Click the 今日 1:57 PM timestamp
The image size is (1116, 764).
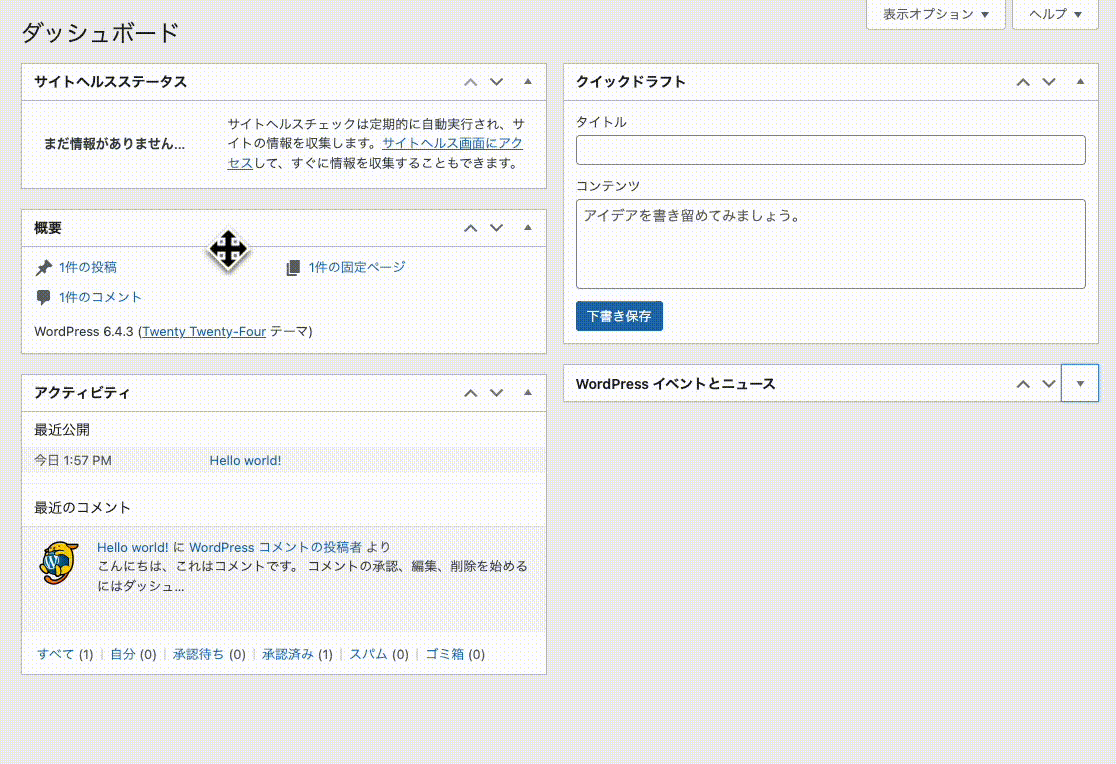(x=73, y=461)
